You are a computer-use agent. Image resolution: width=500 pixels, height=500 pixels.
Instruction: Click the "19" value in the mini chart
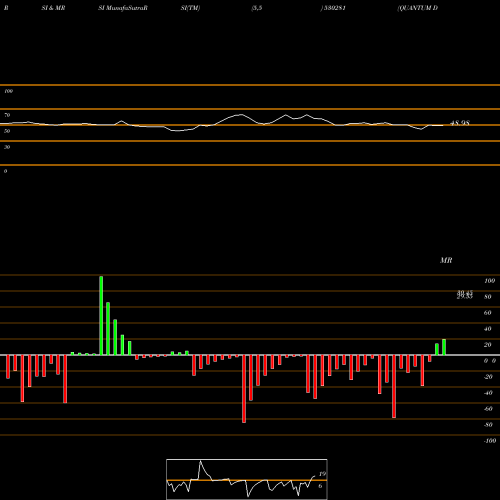coord(322,474)
